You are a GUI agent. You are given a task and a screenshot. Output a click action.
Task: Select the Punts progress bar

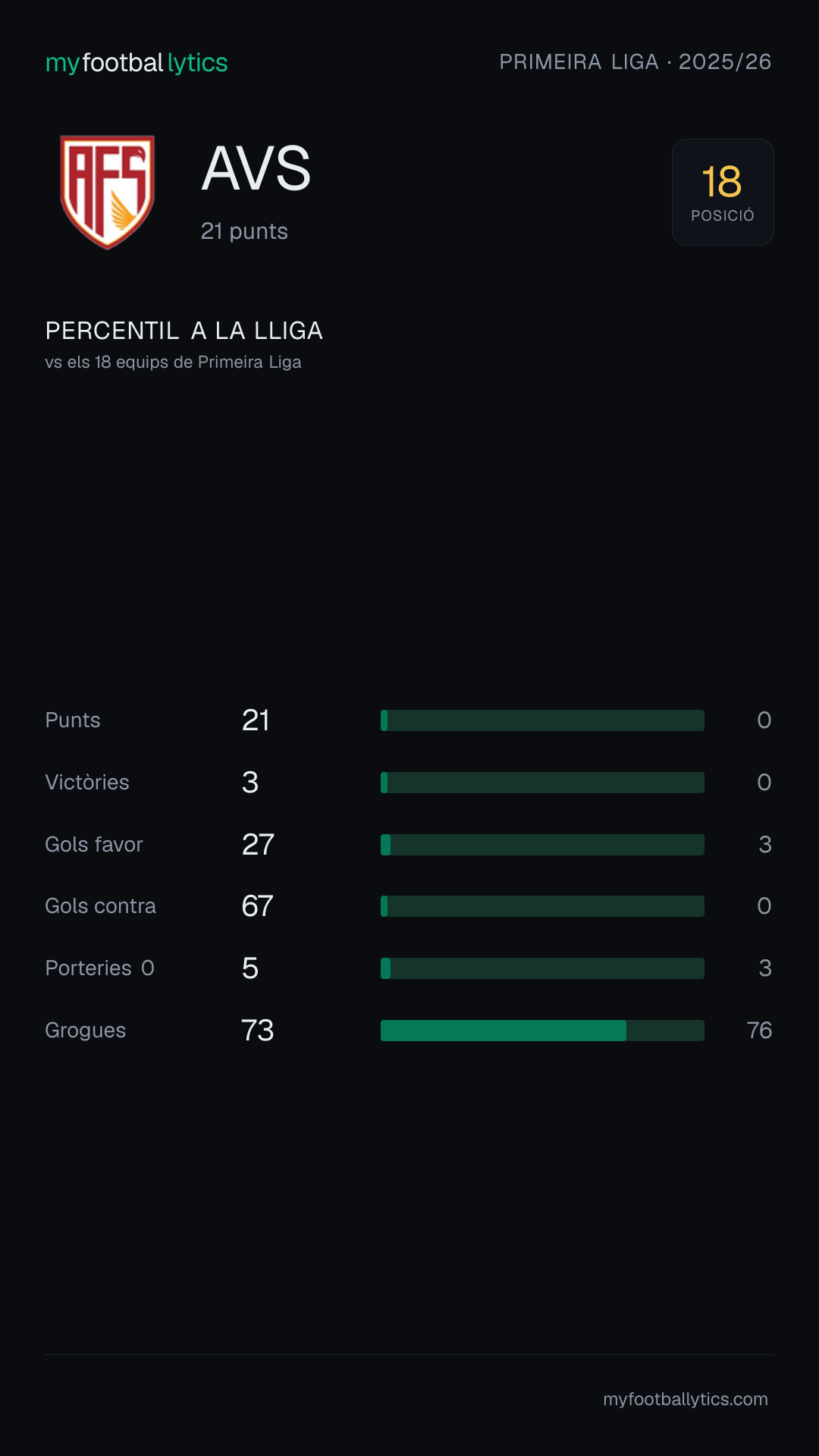(x=542, y=720)
